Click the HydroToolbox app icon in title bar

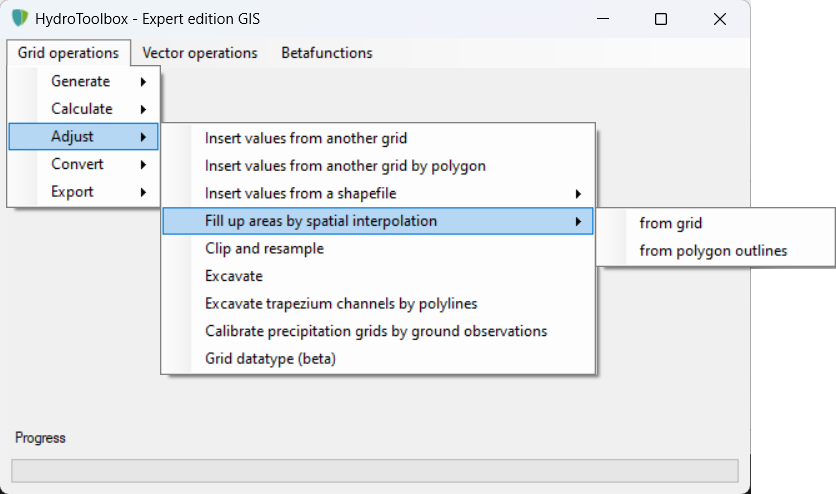[x=20, y=19]
